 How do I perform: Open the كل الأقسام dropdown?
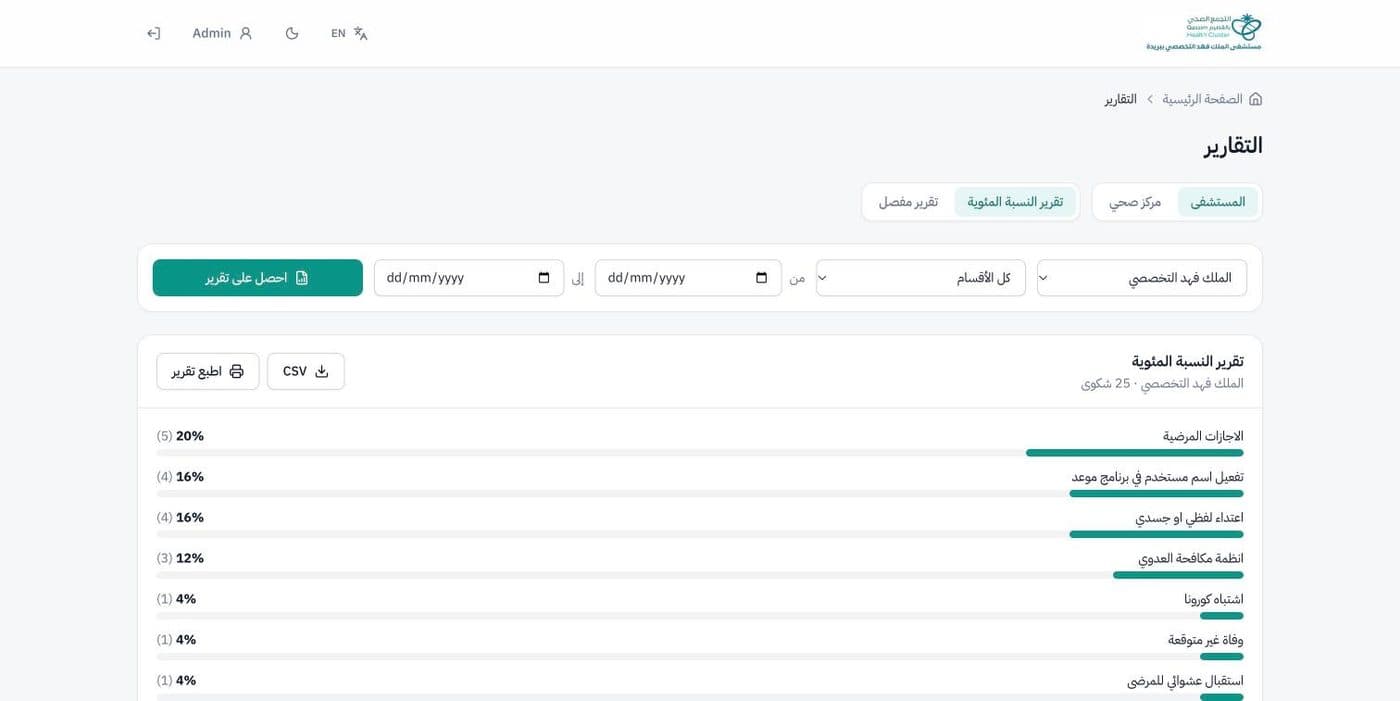click(x=921, y=278)
